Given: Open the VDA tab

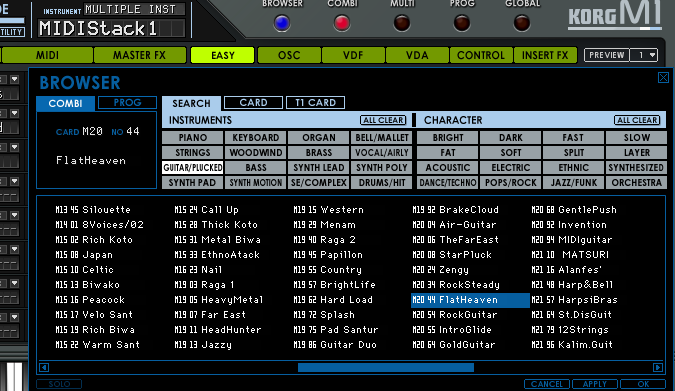Looking at the screenshot, I should 417,55.
